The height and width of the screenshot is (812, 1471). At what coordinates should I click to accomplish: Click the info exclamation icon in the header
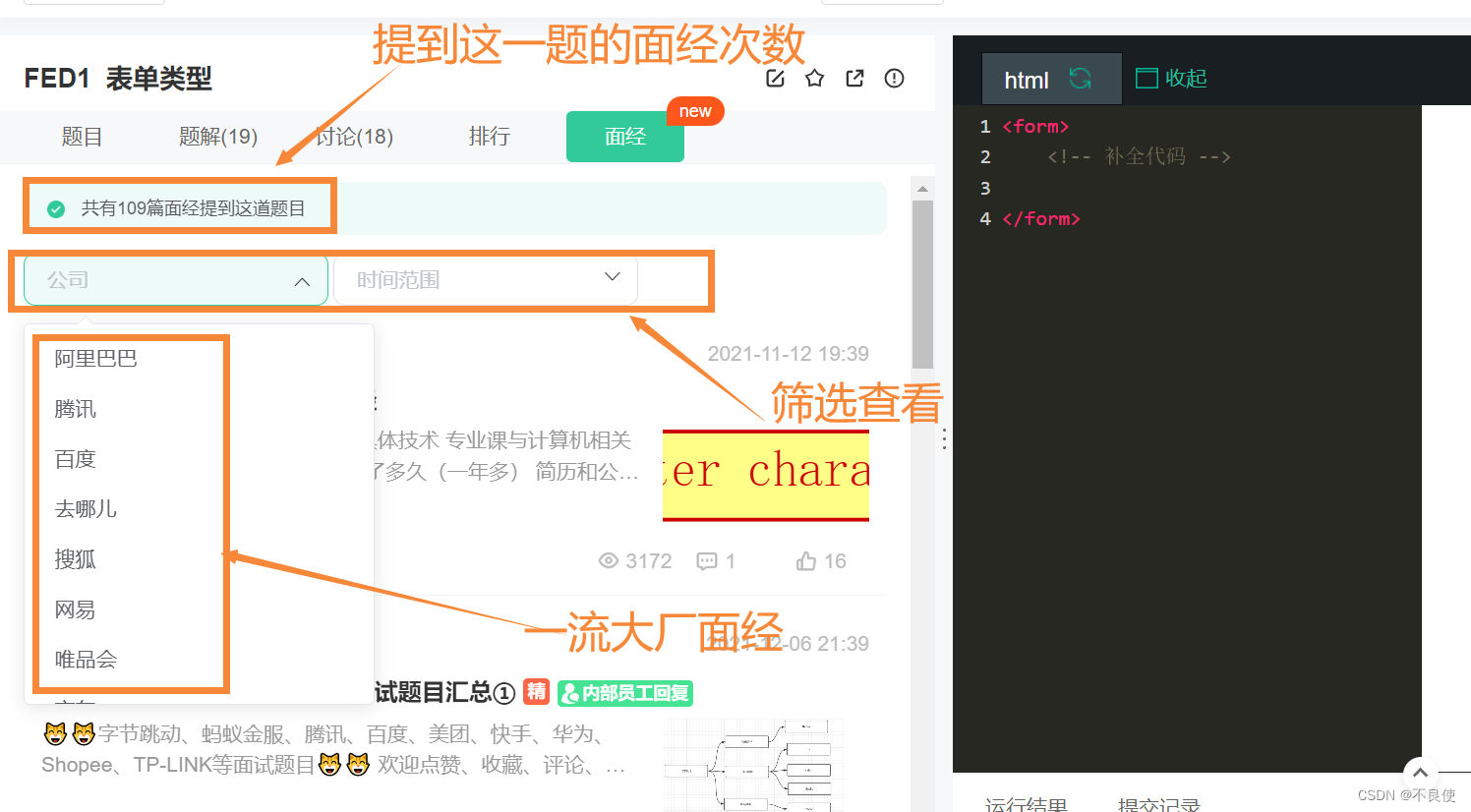coord(894,78)
